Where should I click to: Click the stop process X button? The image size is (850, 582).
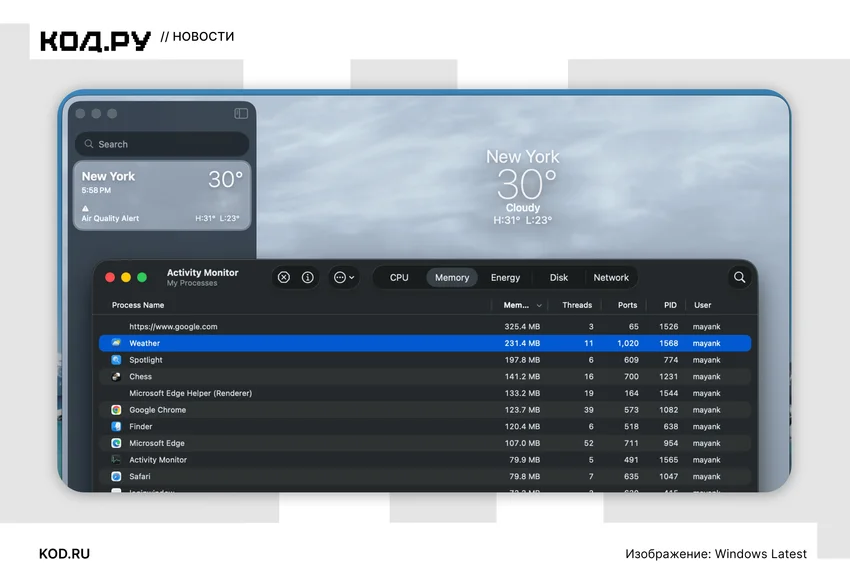(284, 277)
